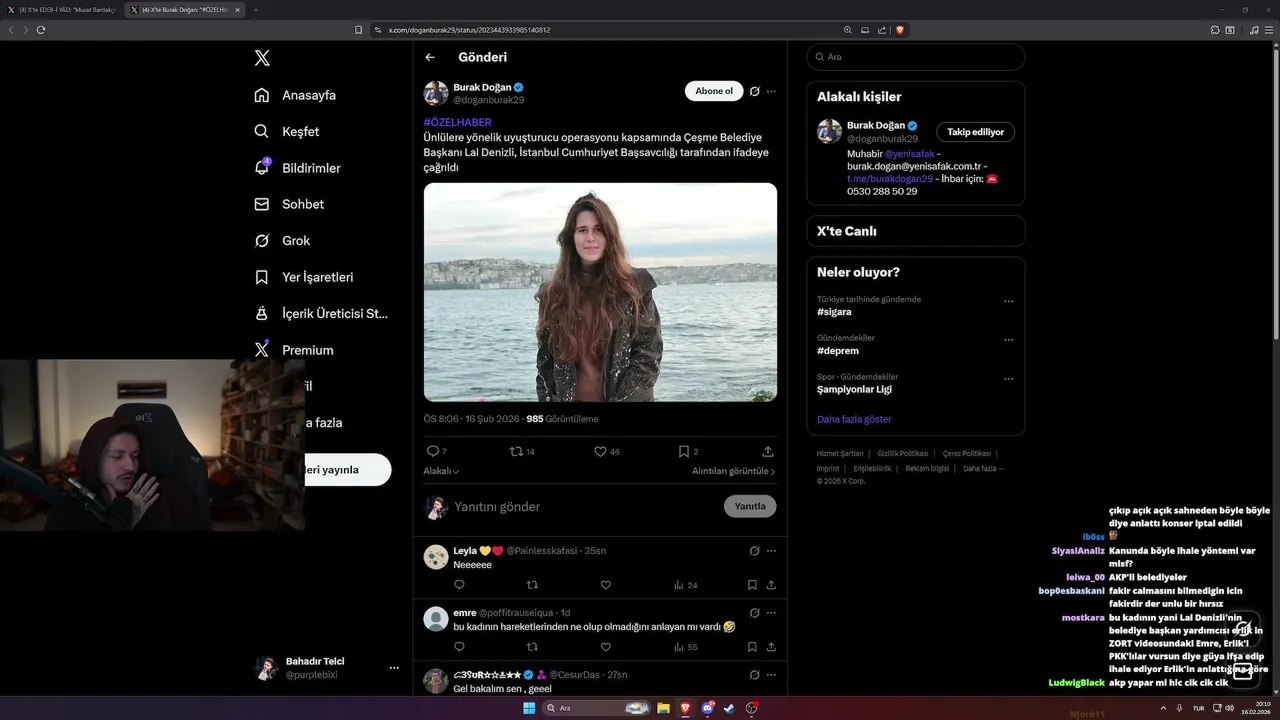Click the Brave shield icon

(899, 30)
